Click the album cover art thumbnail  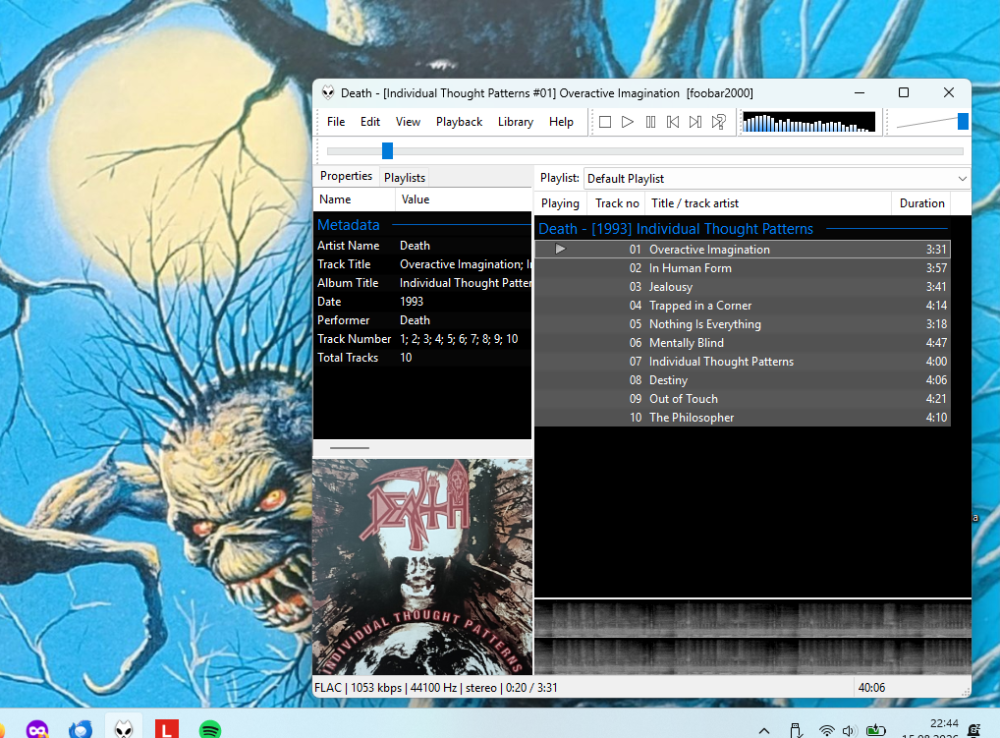click(x=422, y=566)
